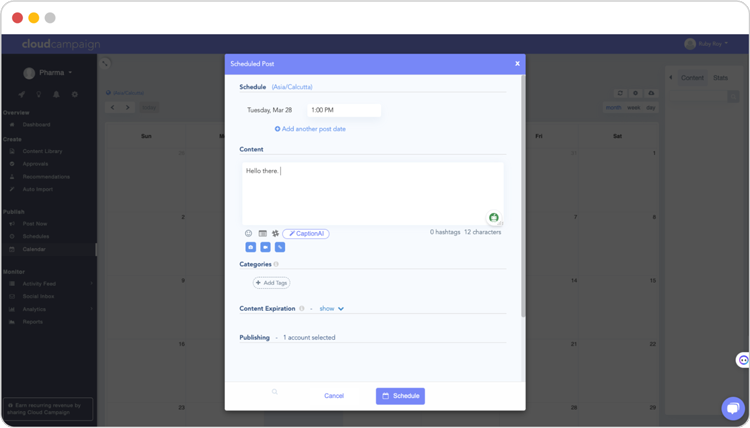Click the CaptionAI button
This screenshot has width=750, height=428.
[306, 233]
